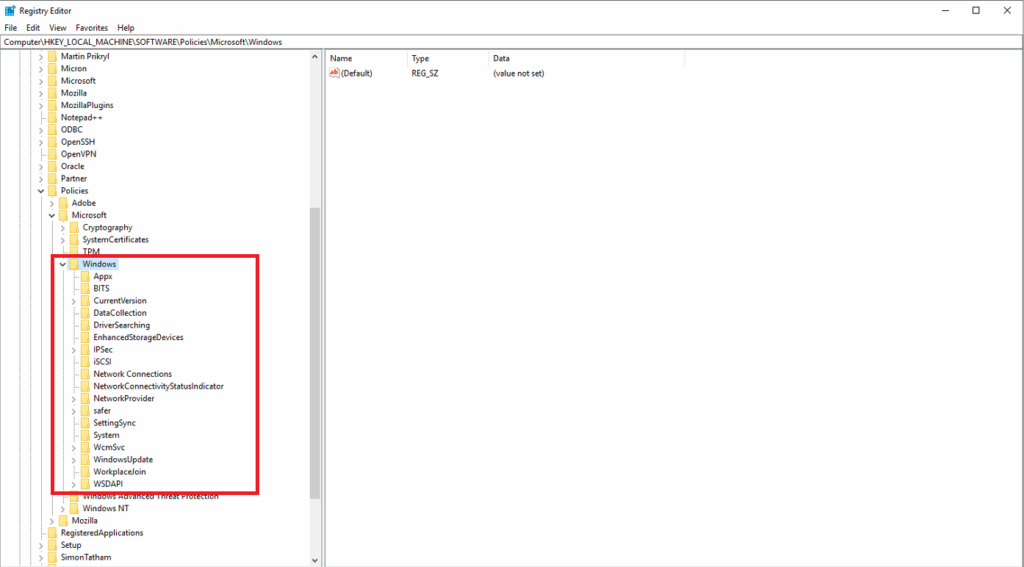The image size is (1024, 567).
Task: Click the NetworkConnectivityStatusIndicator folder icon
Action: click(85, 386)
